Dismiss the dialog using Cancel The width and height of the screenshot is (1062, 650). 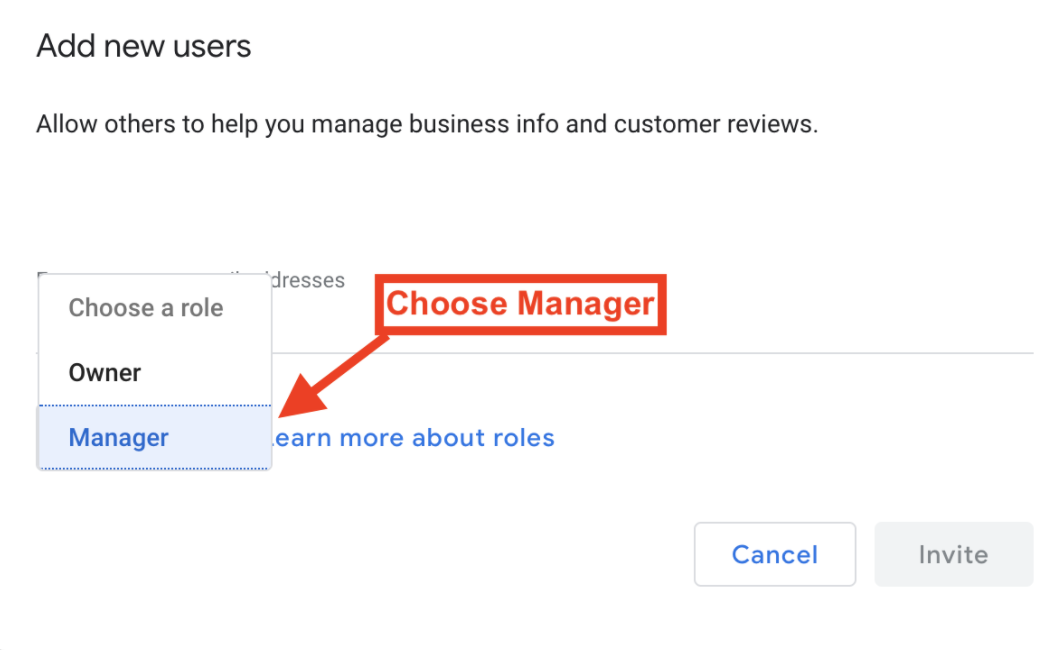775,554
